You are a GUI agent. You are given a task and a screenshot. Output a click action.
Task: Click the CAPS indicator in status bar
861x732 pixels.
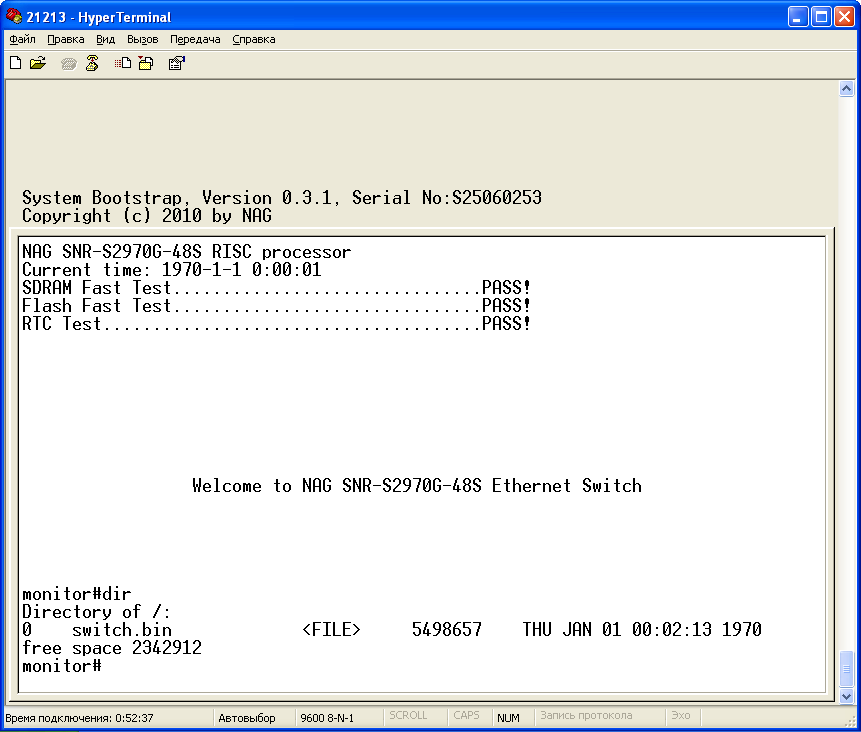466,716
